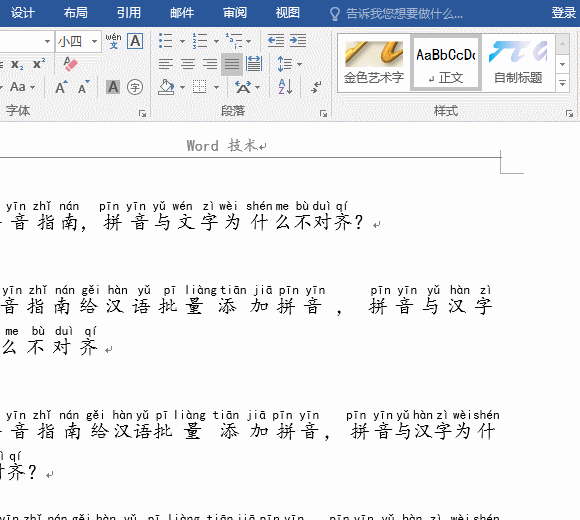The width and height of the screenshot is (580, 520).
Task: Apply the 正文 style
Action: (446, 62)
